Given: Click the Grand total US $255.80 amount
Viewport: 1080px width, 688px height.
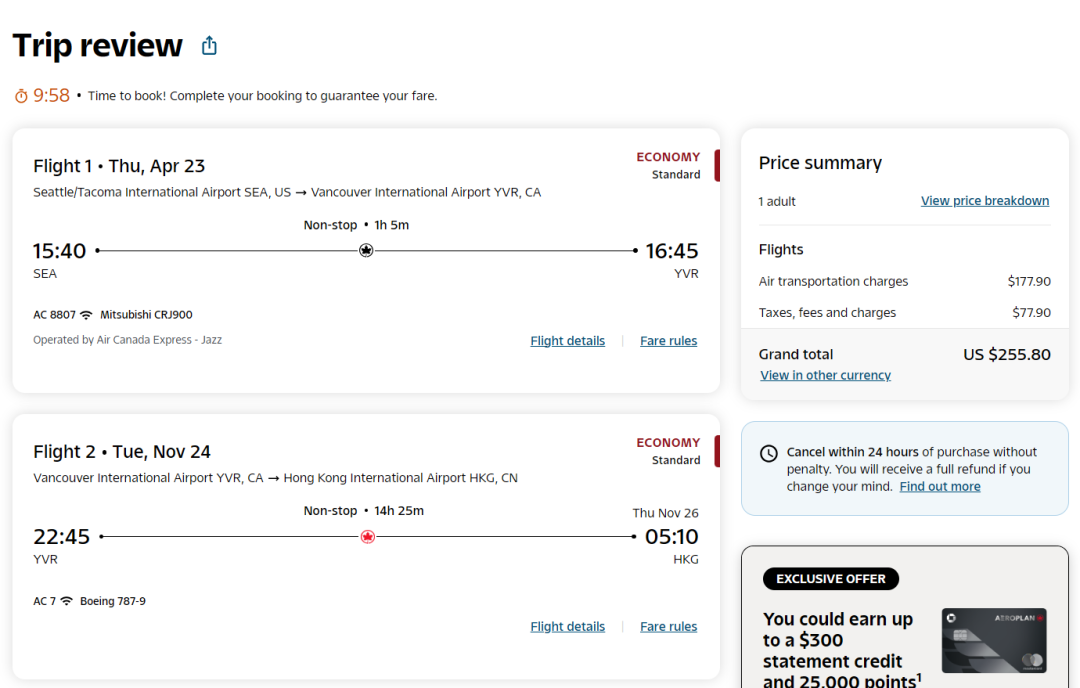Looking at the screenshot, I should (1006, 354).
